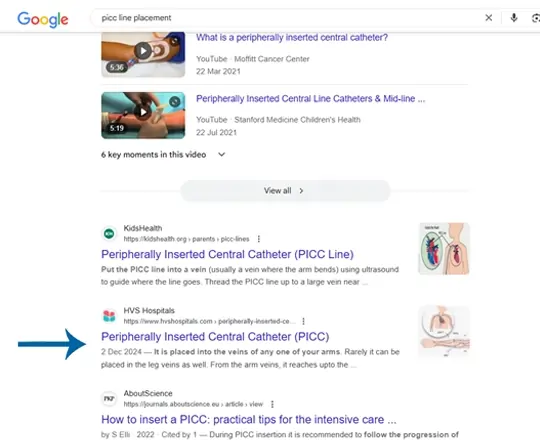Image resolution: width=540 pixels, height=440 pixels.
Task: Click the HVS Hospitals favicon
Action: (109, 316)
